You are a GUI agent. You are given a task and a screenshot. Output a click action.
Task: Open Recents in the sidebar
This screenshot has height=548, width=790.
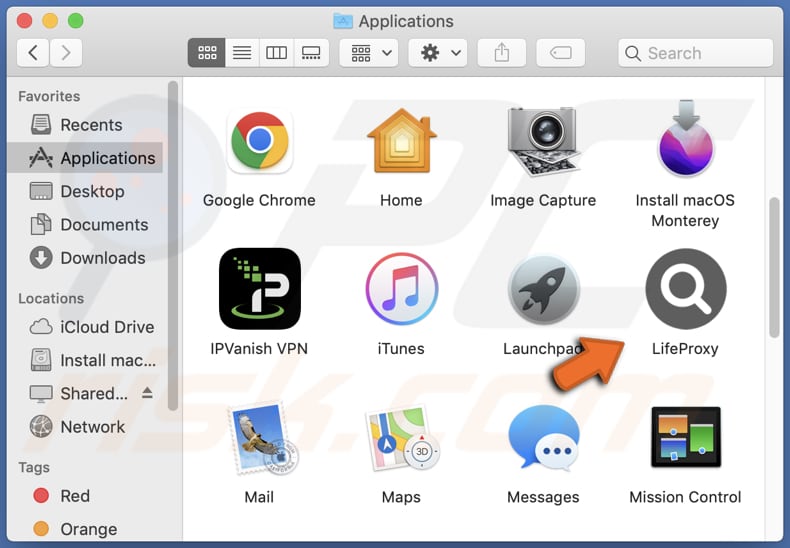(85, 125)
